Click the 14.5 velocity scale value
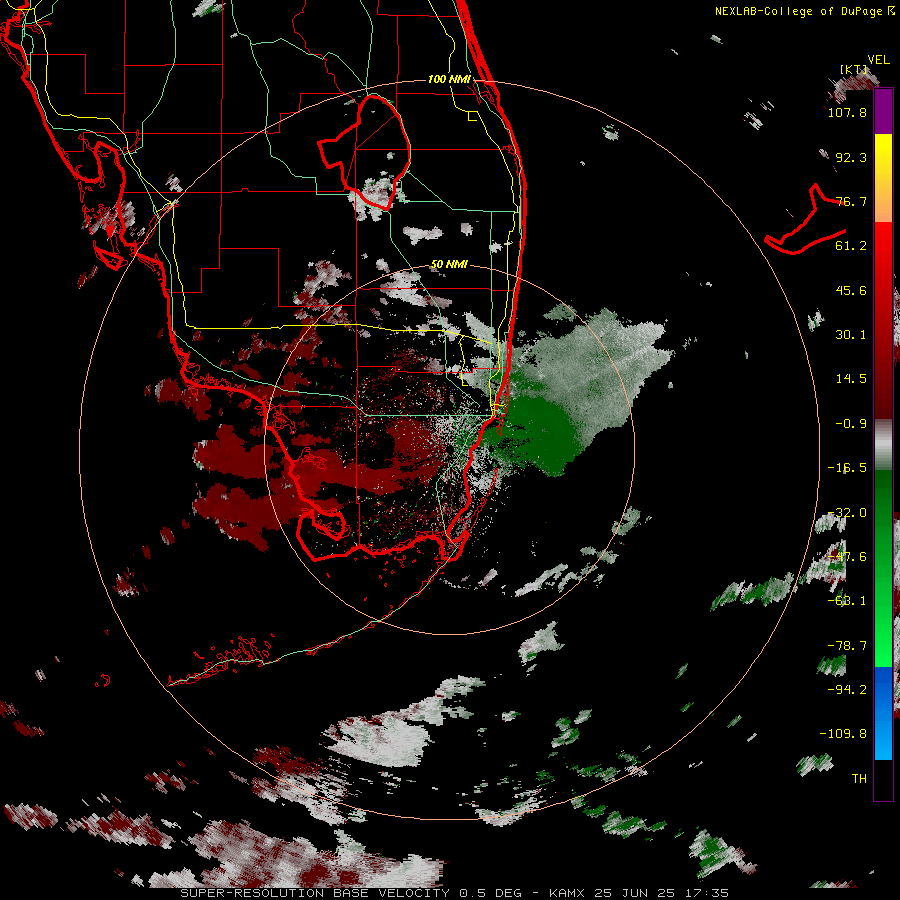Image resolution: width=900 pixels, height=900 pixels. click(x=851, y=379)
